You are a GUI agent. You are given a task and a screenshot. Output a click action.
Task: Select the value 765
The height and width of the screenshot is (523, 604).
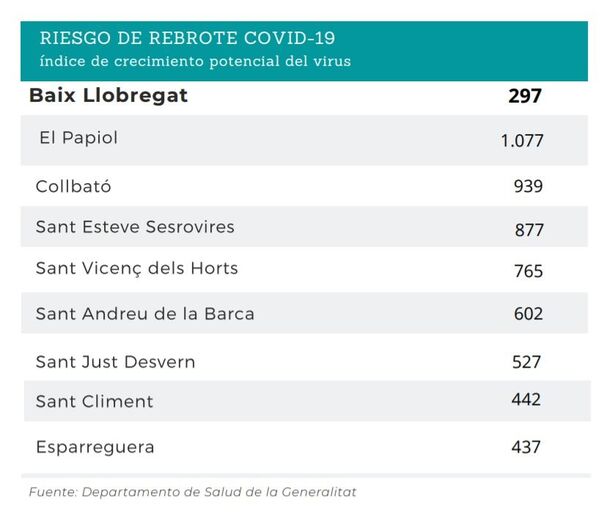pyautogui.click(x=528, y=272)
